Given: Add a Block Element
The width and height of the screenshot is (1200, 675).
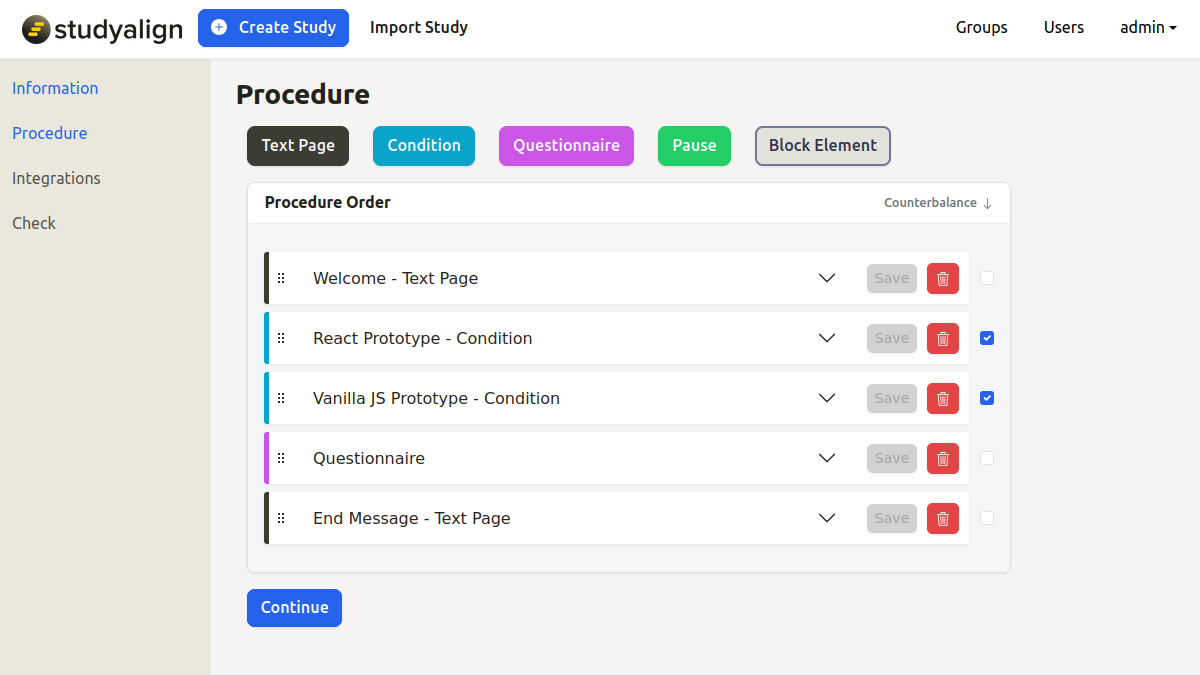Looking at the screenshot, I should (823, 146).
